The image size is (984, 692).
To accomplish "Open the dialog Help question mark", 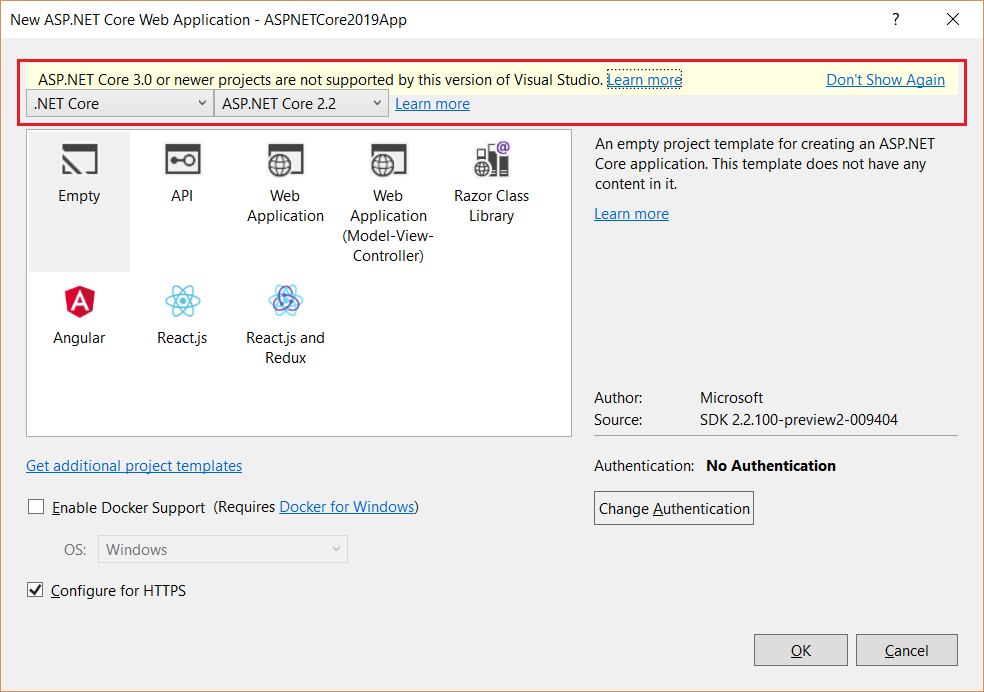I will (x=896, y=19).
